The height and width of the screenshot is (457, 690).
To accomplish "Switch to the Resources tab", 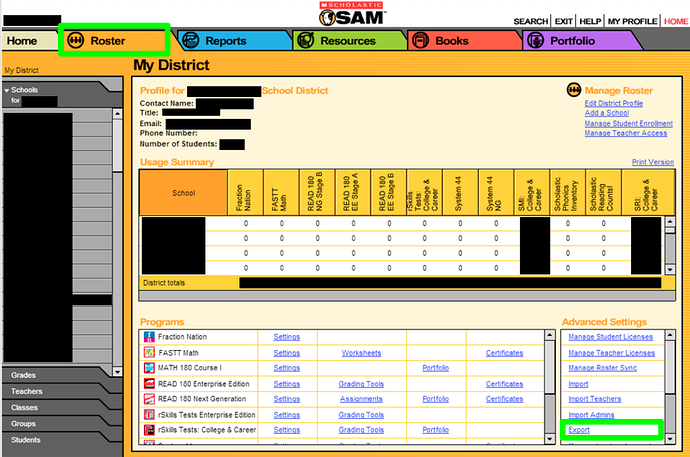I will click(348, 40).
